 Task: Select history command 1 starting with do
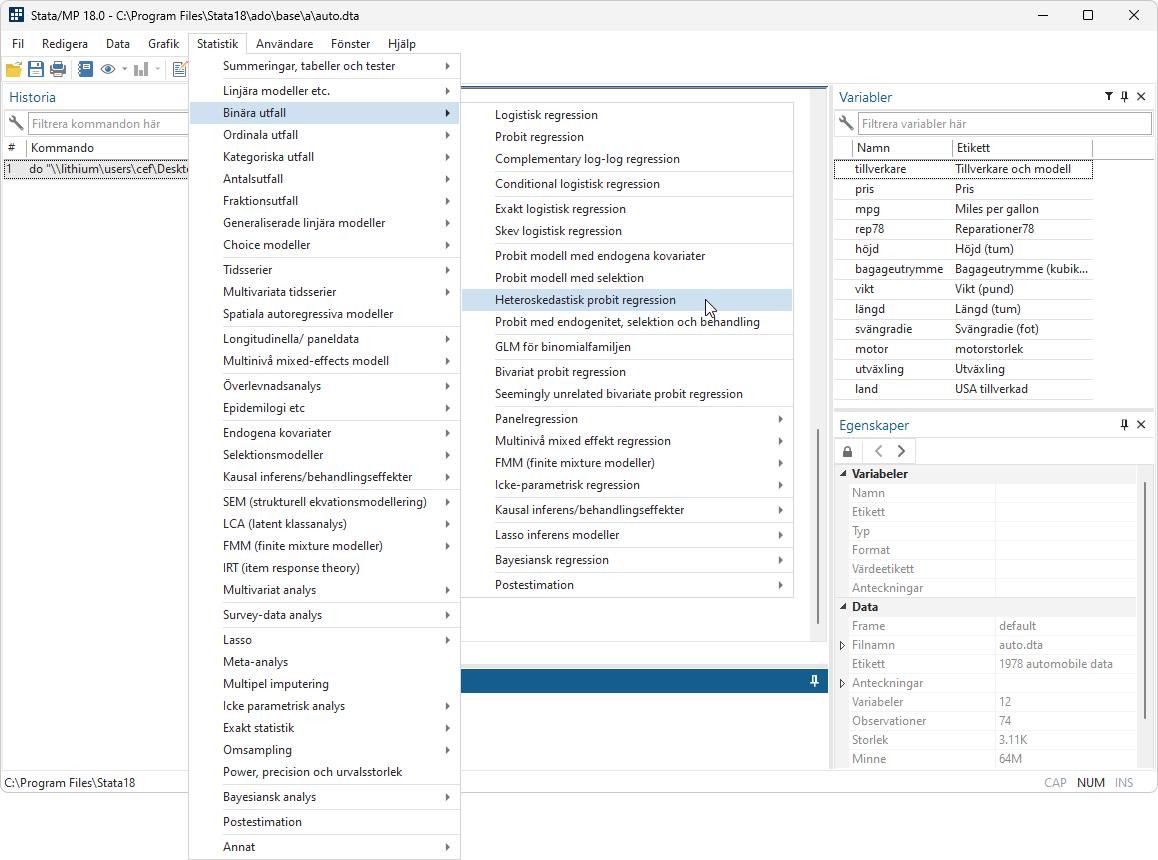pos(96,169)
